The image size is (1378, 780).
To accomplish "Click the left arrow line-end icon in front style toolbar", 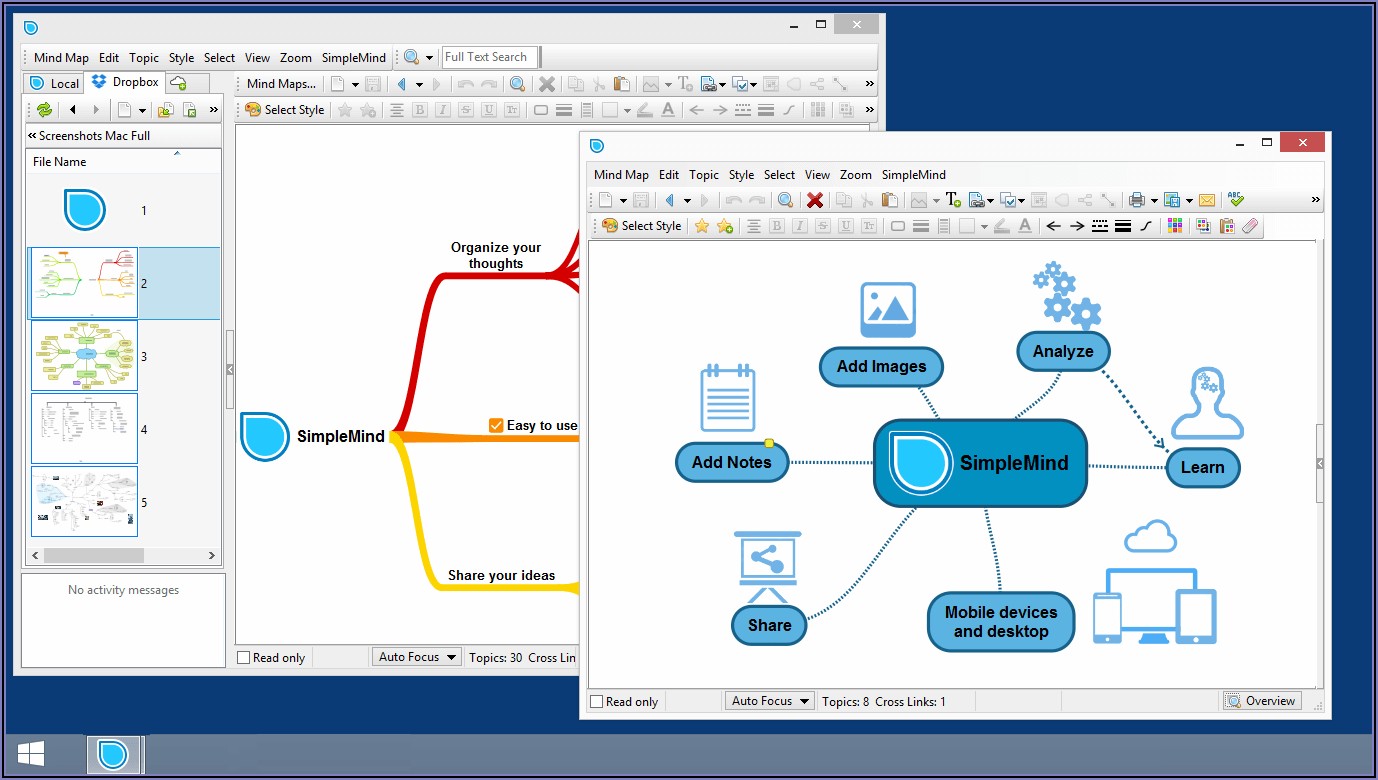I will click(1053, 226).
